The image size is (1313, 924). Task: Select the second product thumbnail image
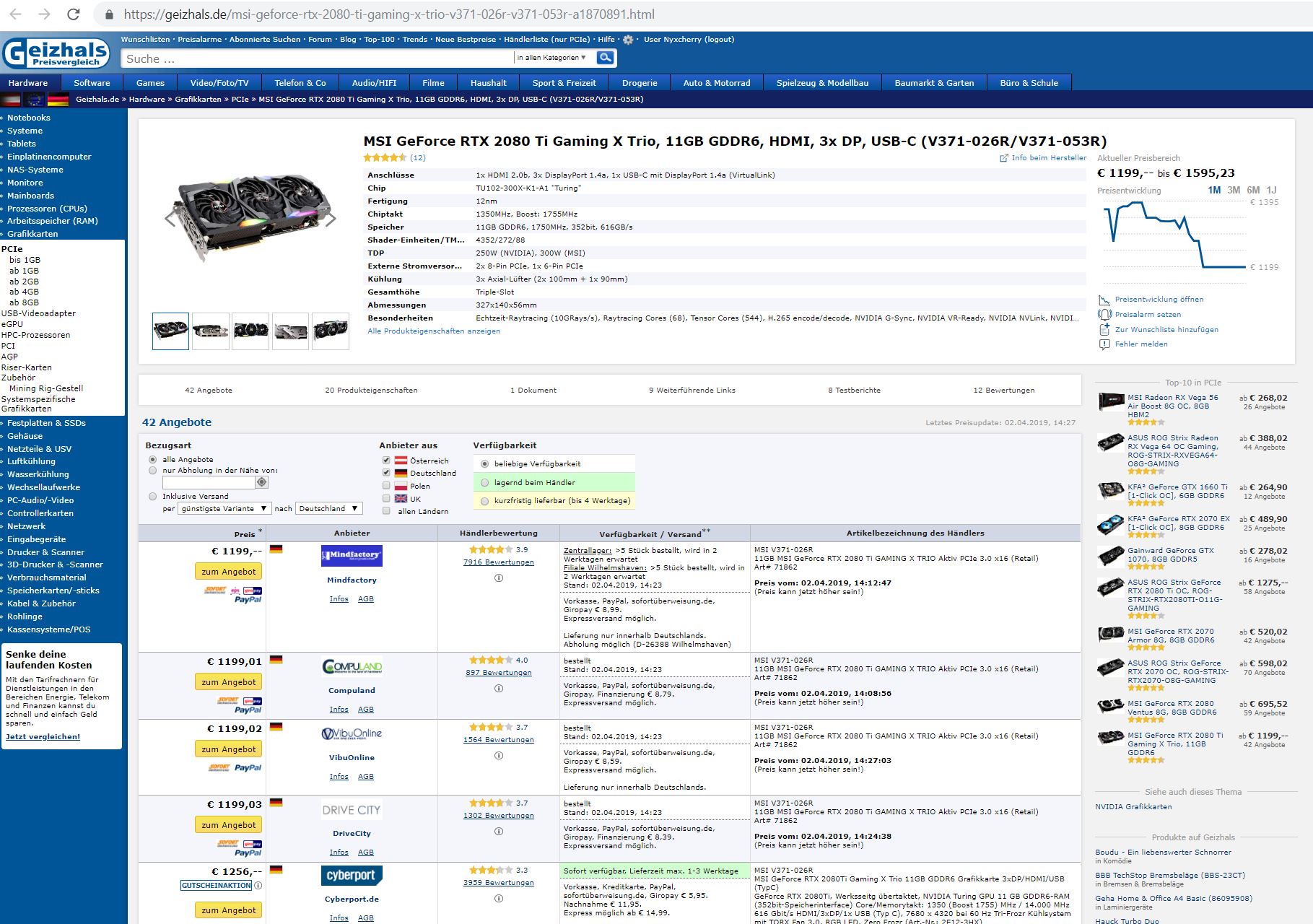pos(211,331)
